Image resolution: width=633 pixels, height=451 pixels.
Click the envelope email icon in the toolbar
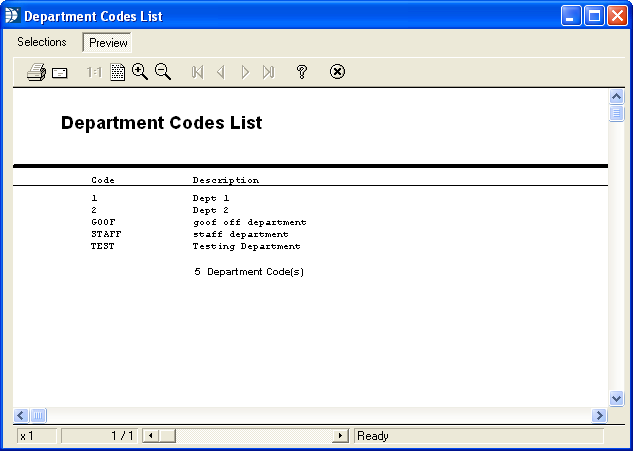pyautogui.click(x=60, y=73)
